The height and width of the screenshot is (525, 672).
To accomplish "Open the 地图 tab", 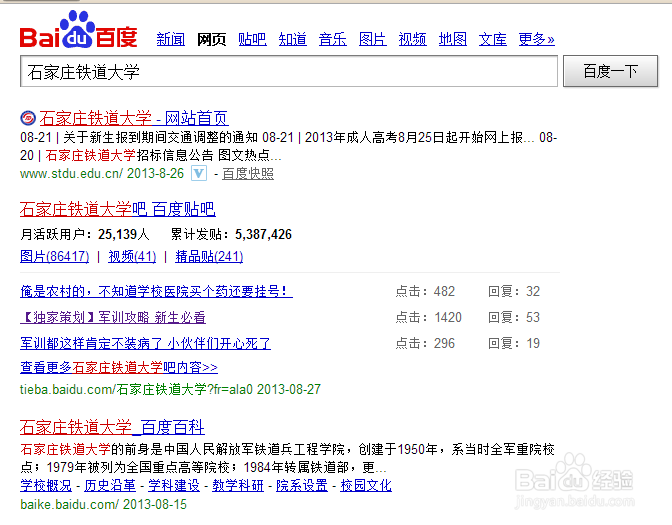I will (x=453, y=39).
